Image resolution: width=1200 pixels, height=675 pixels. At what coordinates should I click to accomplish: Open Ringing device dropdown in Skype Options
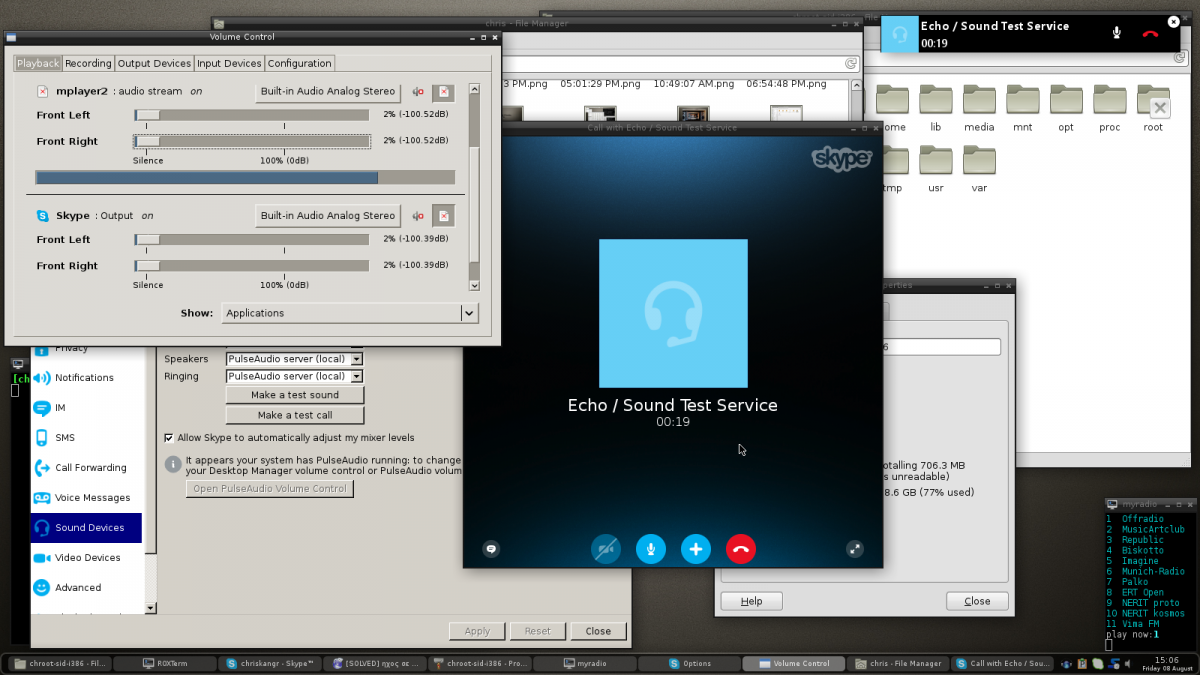click(x=294, y=377)
